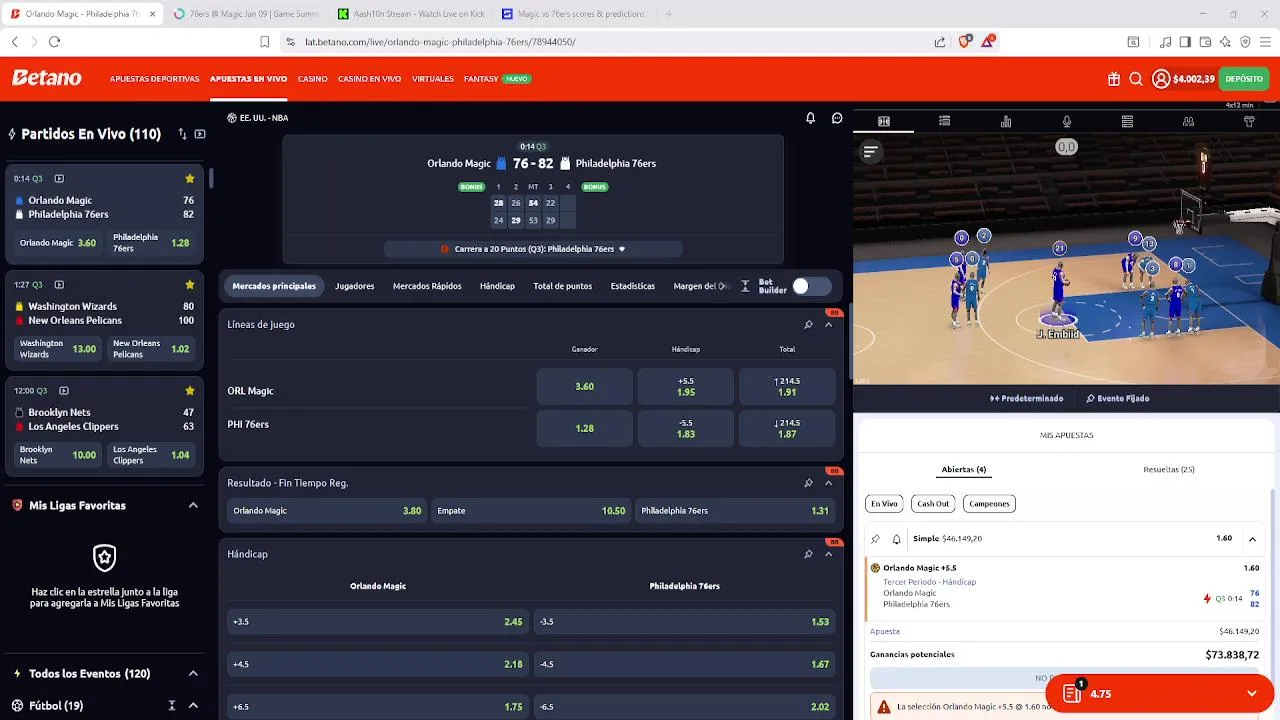The width and height of the screenshot is (1280, 720).
Task: Open the gift promotions icon in header
Action: (1114, 79)
